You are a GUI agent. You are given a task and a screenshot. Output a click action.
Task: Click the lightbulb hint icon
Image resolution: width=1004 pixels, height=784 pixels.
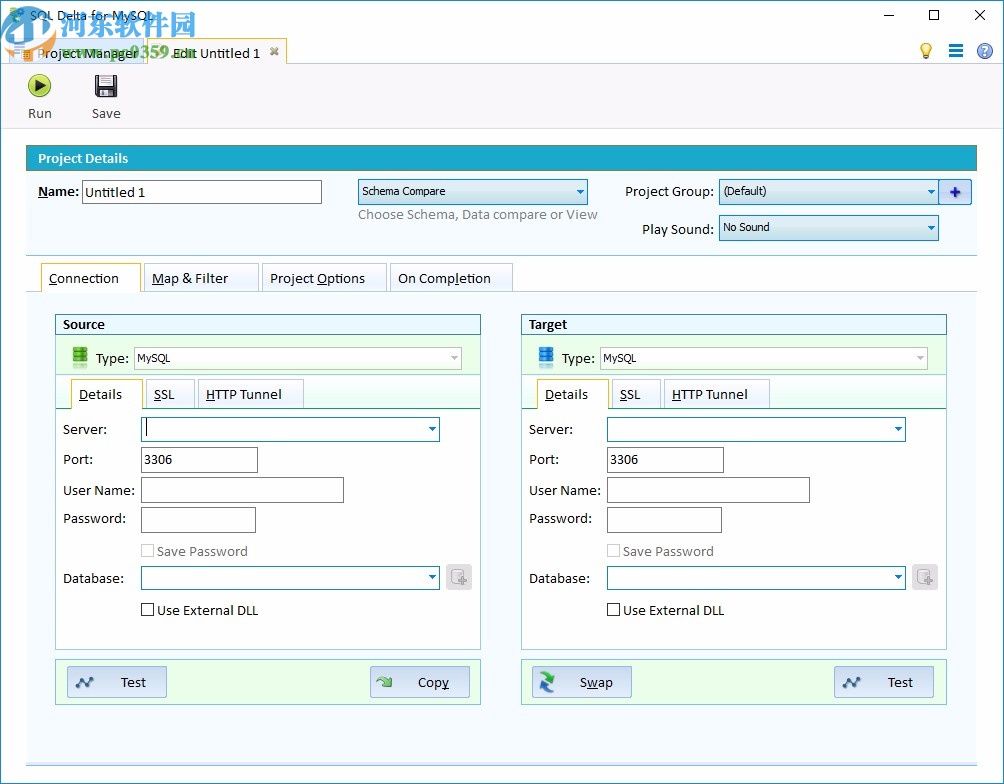(925, 50)
